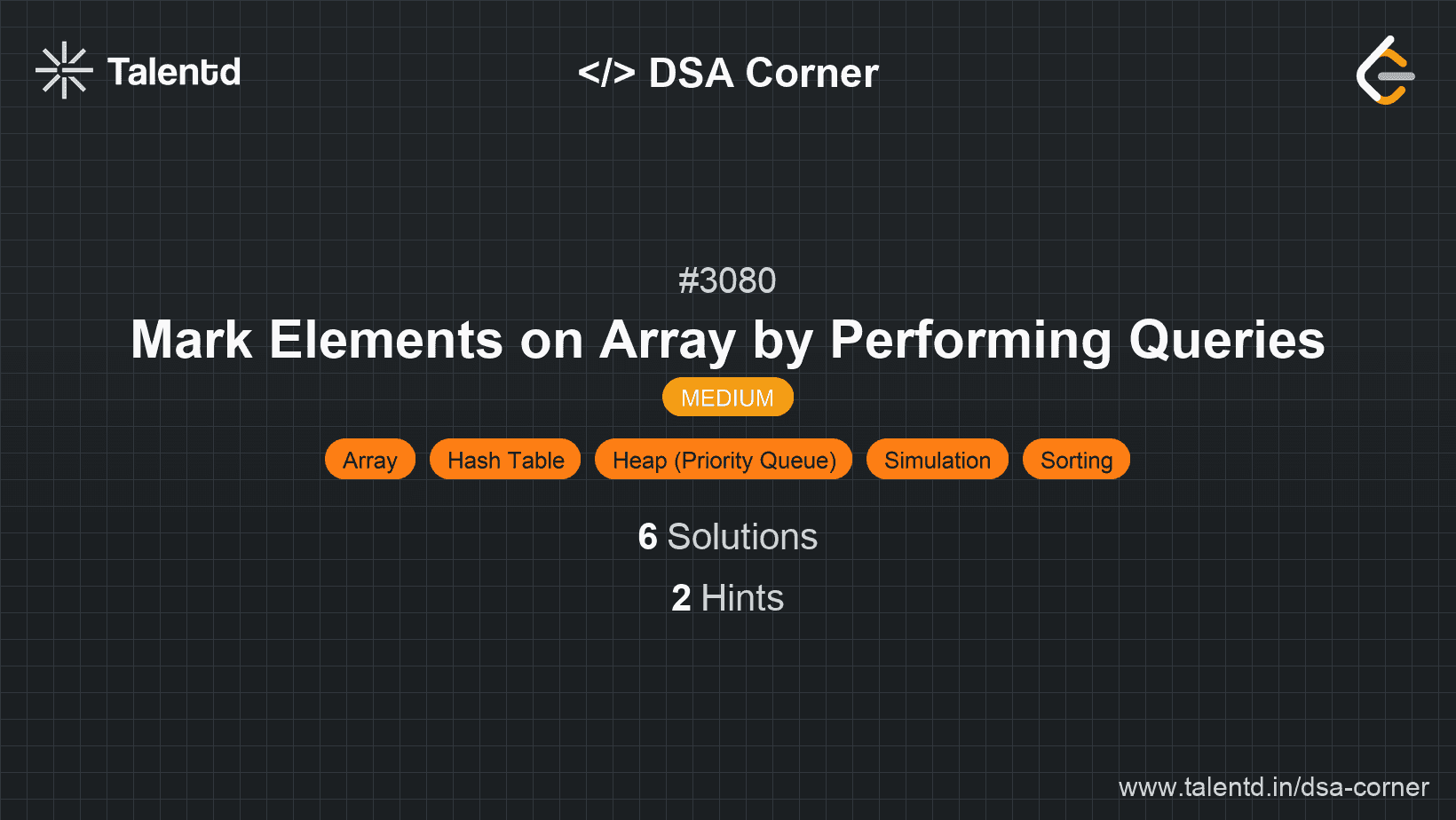Reveal the 2 Hints
The image size is (1456, 820).
[x=727, y=598]
